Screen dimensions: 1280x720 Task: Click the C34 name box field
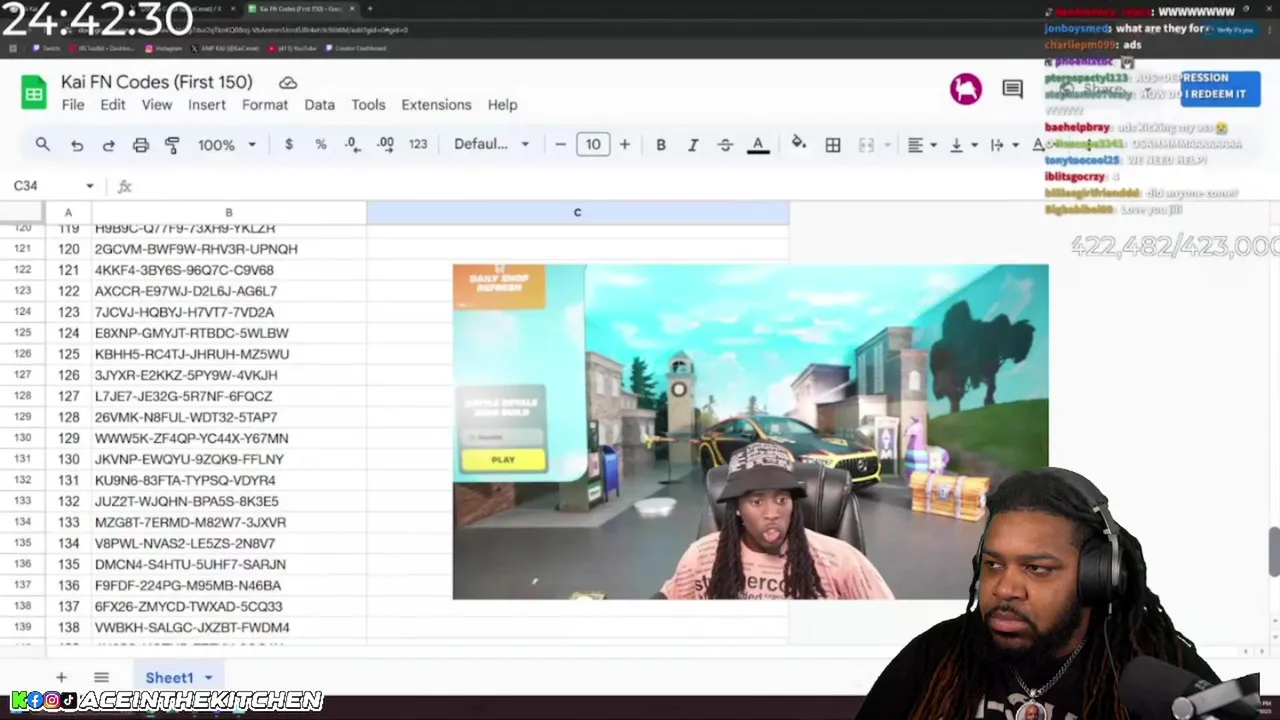point(45,186)
